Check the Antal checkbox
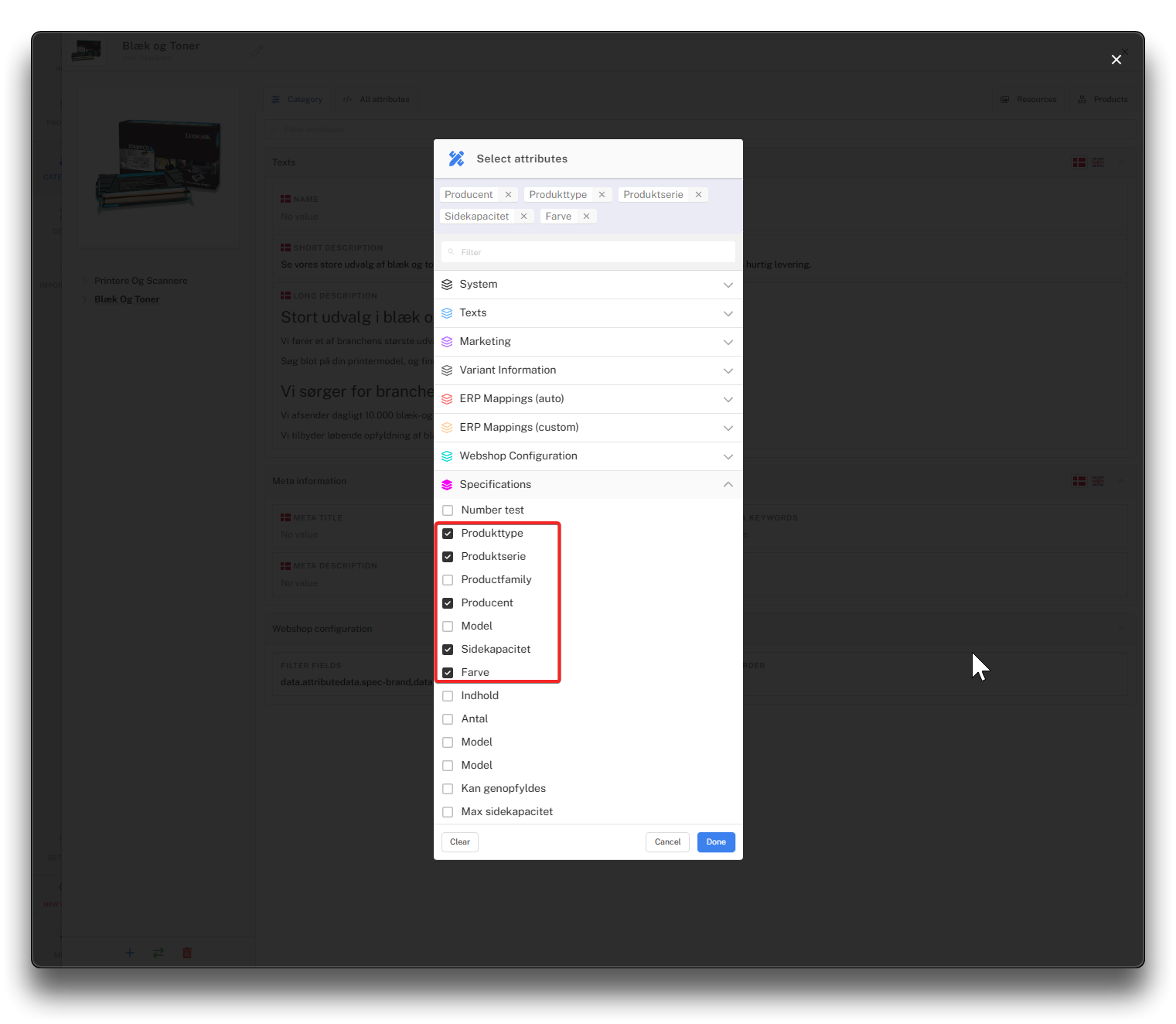 (x=448, y=719)
